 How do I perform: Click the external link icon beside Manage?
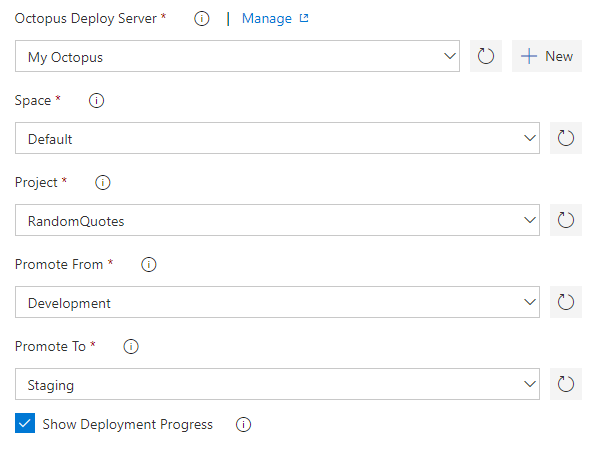coord(304,18)
